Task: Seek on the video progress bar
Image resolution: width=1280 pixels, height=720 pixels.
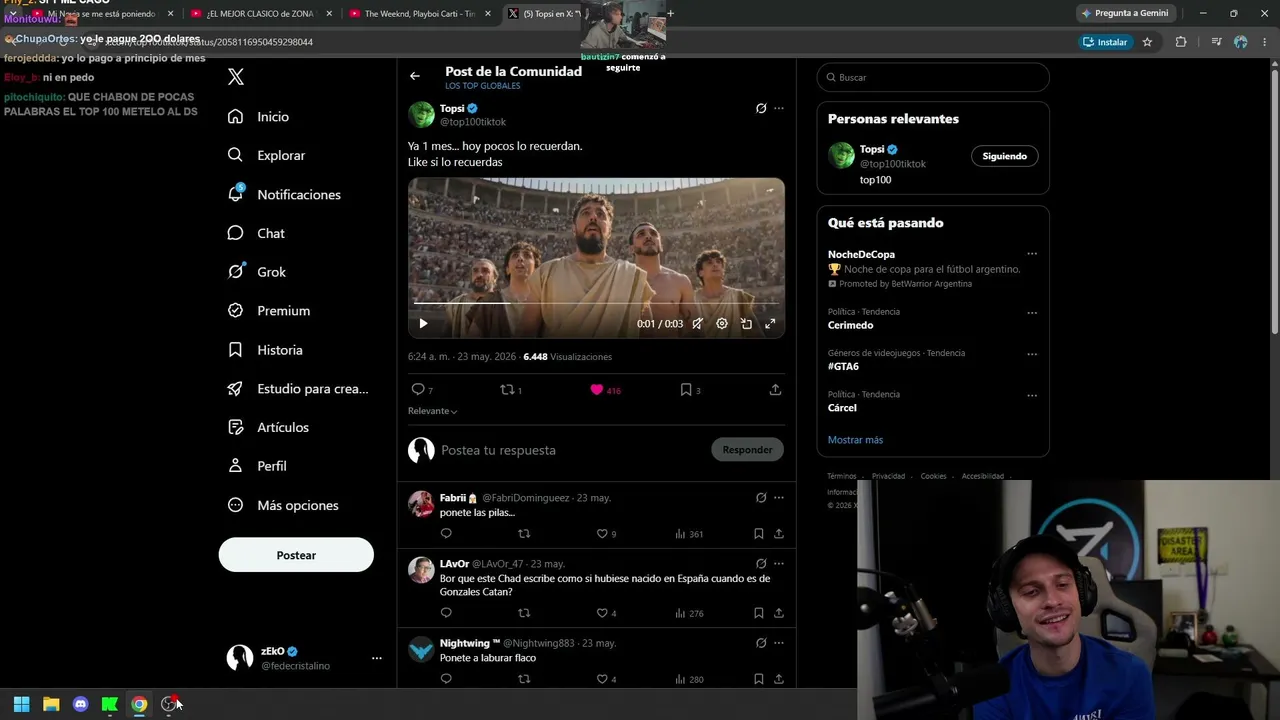Action: tap(596, 302)
